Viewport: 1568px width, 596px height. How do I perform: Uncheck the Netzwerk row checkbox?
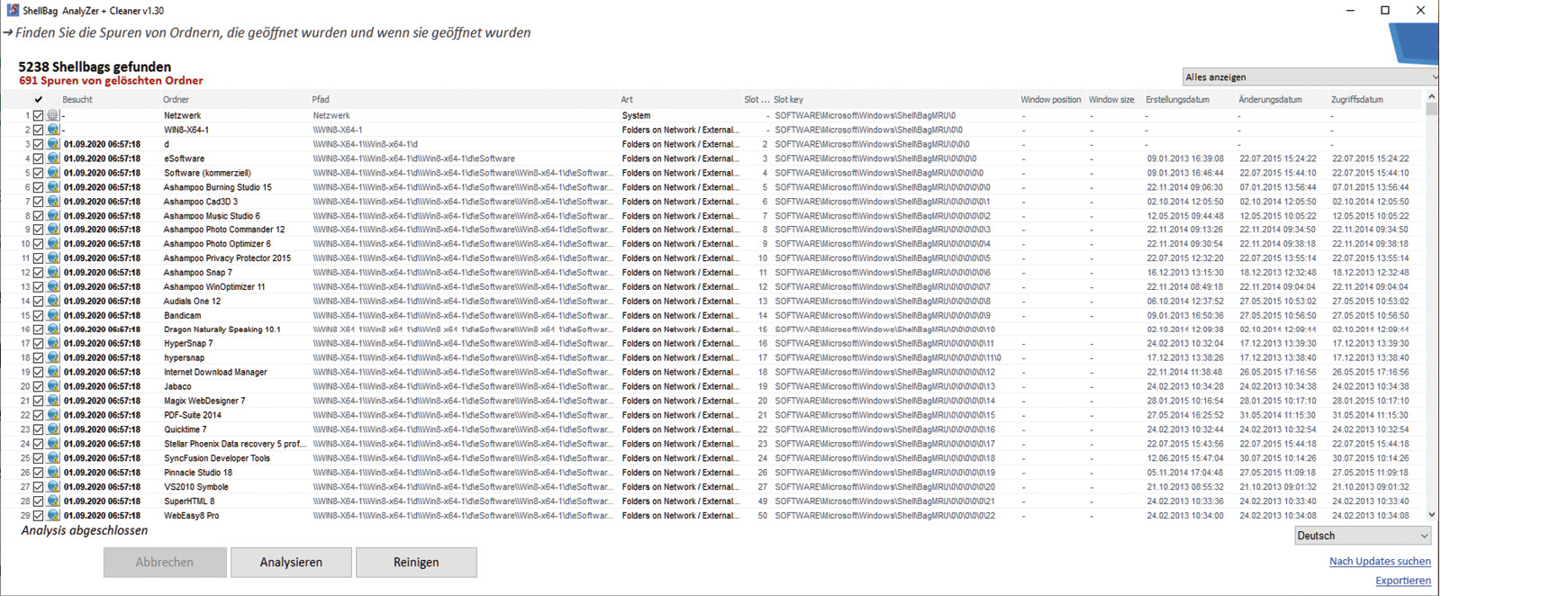click(38, 115)
